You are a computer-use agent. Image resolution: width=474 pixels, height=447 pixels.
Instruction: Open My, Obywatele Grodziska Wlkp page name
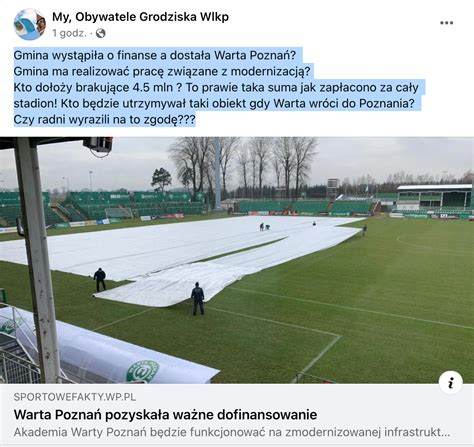[x=140, y=17]
